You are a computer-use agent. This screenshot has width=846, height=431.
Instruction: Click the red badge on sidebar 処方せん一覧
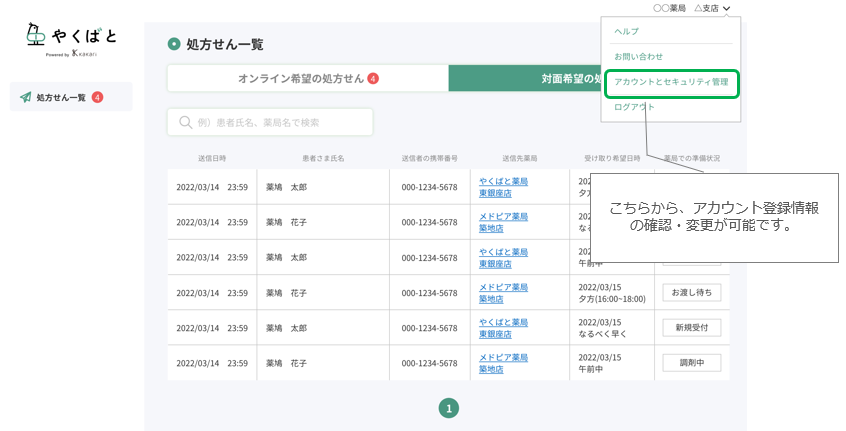pos(97,97)
